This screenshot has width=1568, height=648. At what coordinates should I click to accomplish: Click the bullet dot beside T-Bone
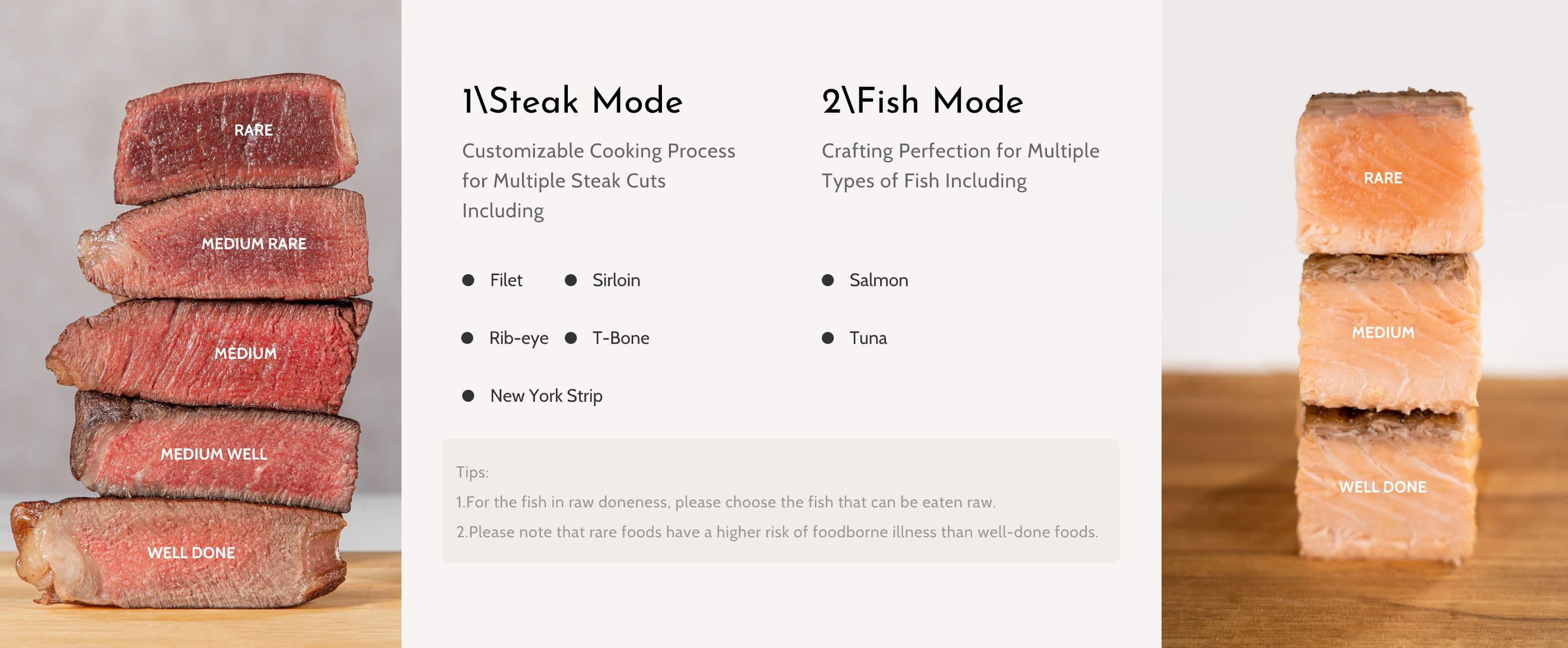570,338
